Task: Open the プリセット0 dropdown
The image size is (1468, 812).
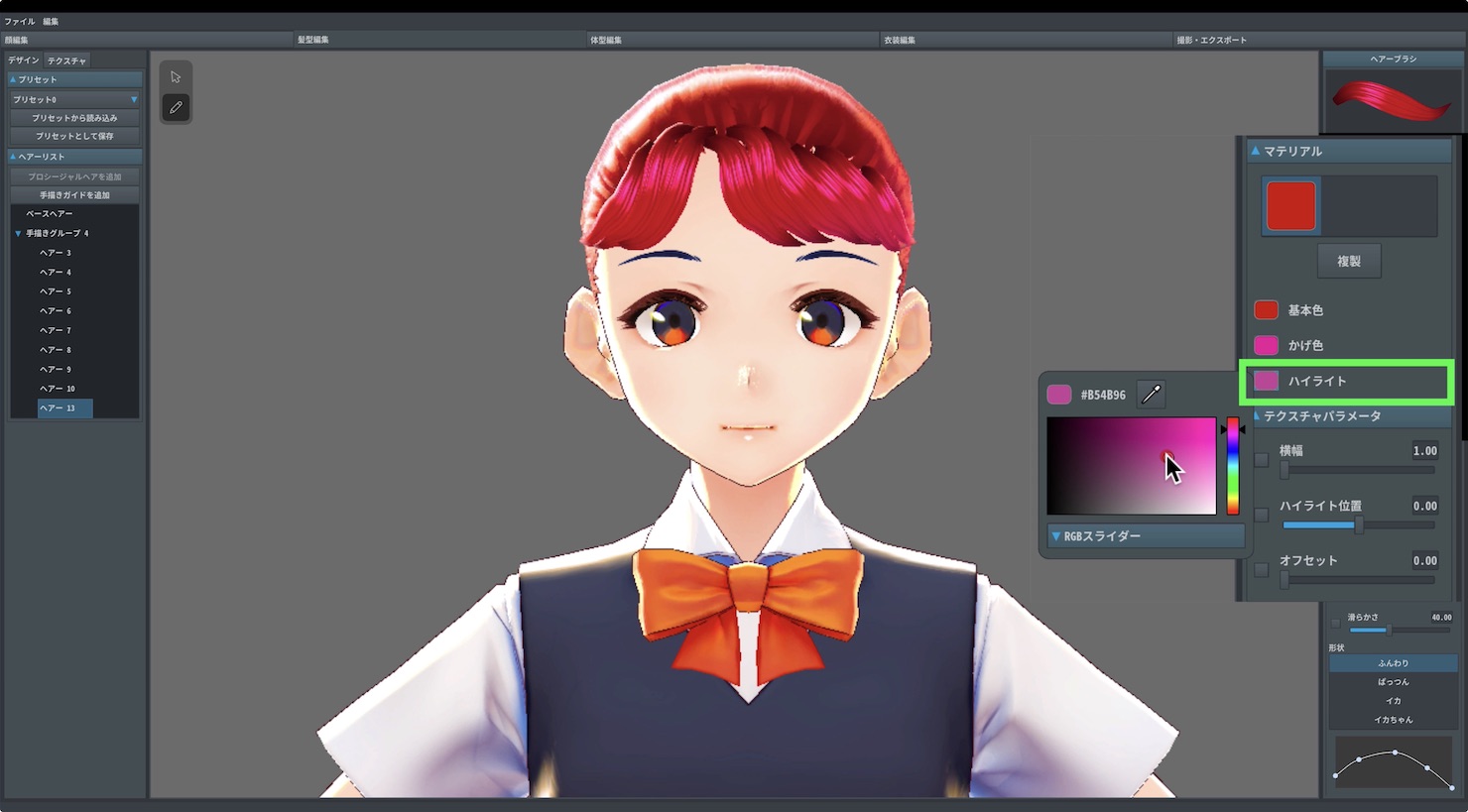Action: click(x=75, y=99)
